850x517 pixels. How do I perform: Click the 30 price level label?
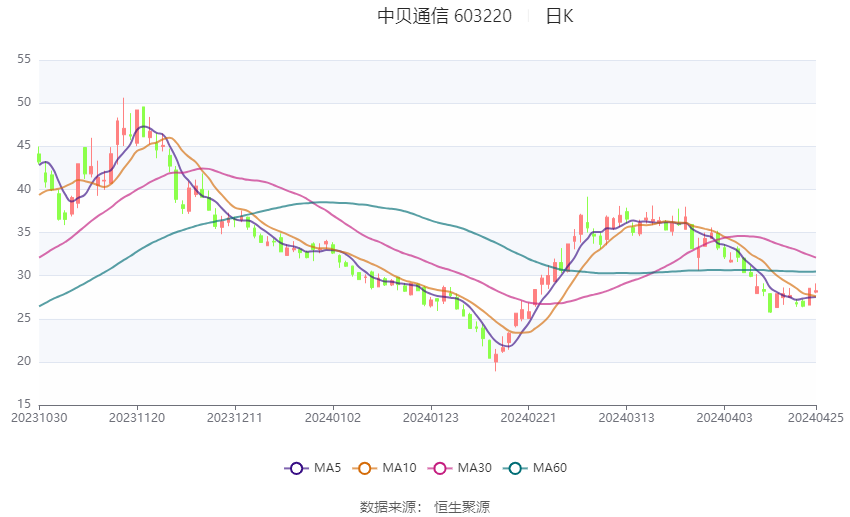24,275
